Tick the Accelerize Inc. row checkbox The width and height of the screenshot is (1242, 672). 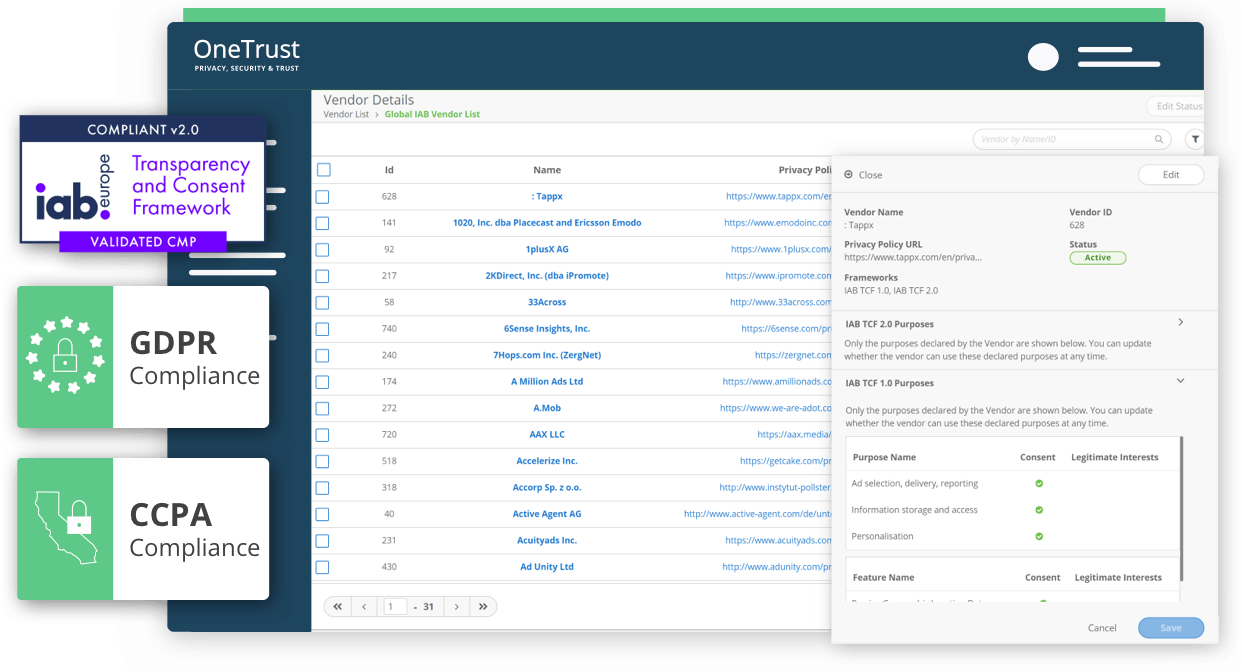pos(323,462)
